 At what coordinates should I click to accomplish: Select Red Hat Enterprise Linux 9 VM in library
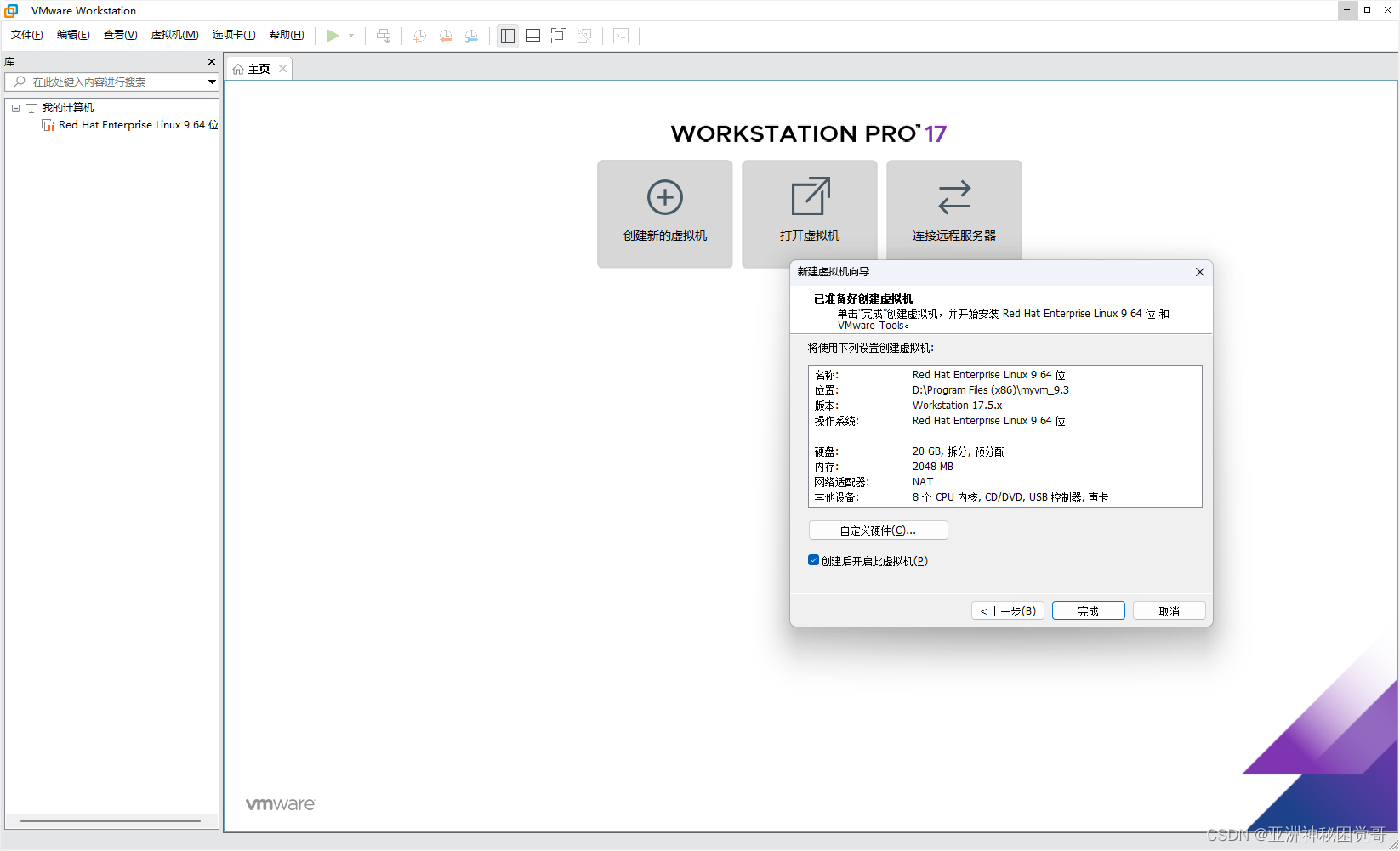coord(138,125)
